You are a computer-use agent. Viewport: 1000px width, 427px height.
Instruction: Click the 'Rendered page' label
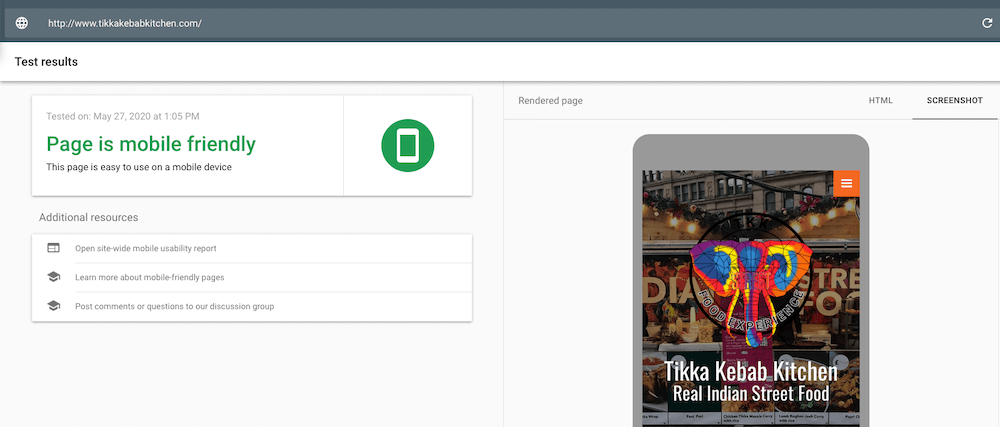point(550,101)
